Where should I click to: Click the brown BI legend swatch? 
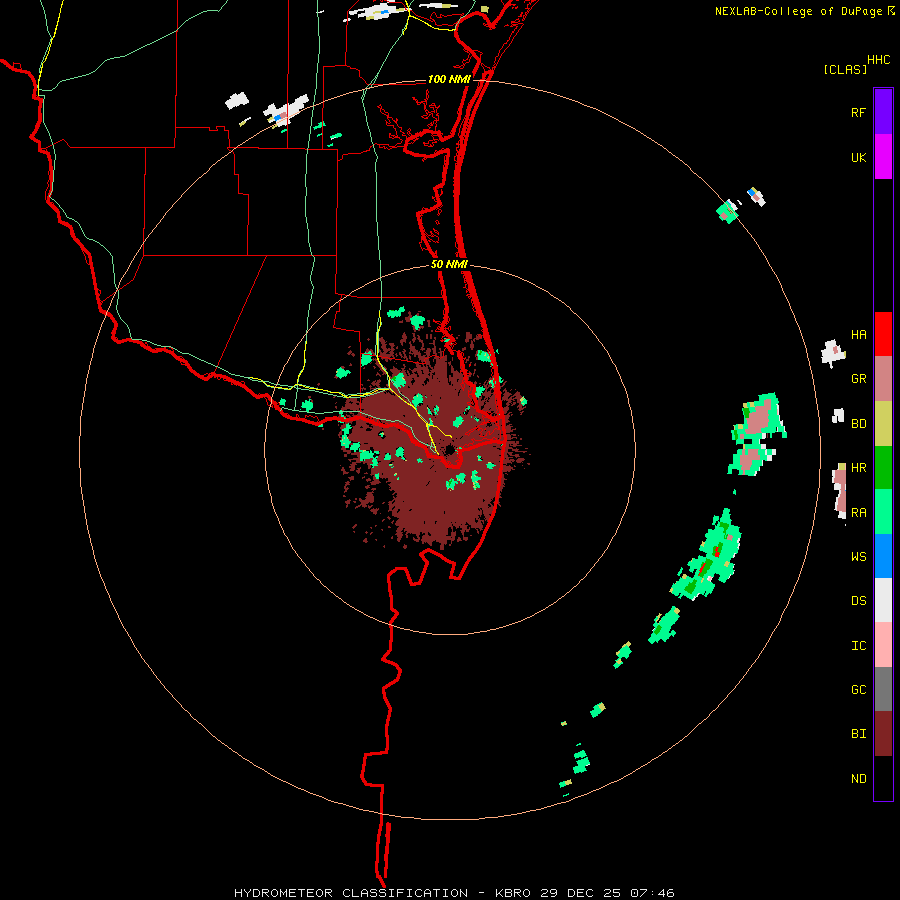[x=883, y=734]
